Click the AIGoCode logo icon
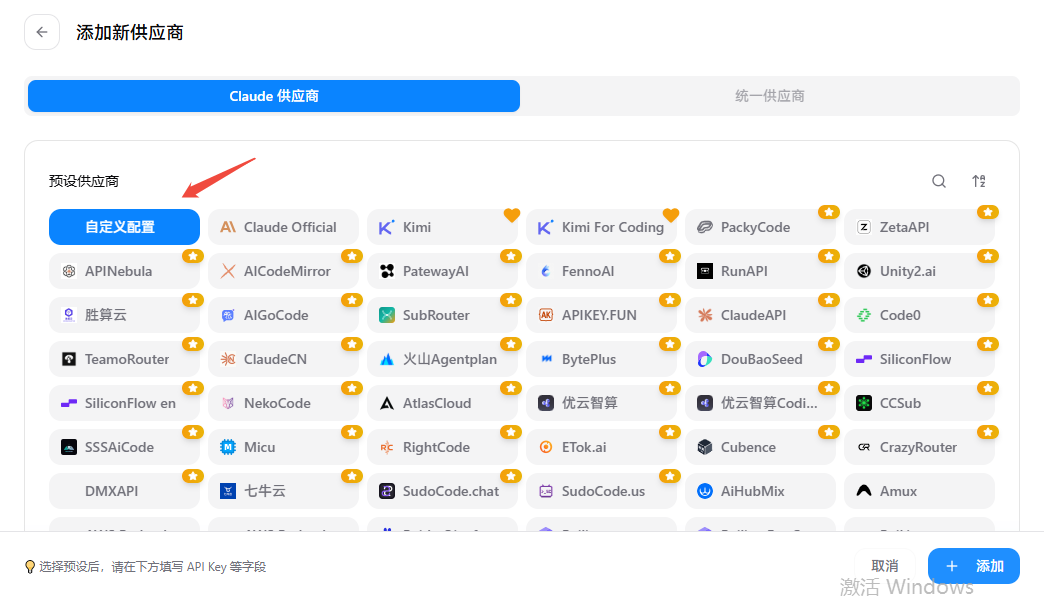Image resolution: width=1044 pixels, height=600 pixels. 228,315
